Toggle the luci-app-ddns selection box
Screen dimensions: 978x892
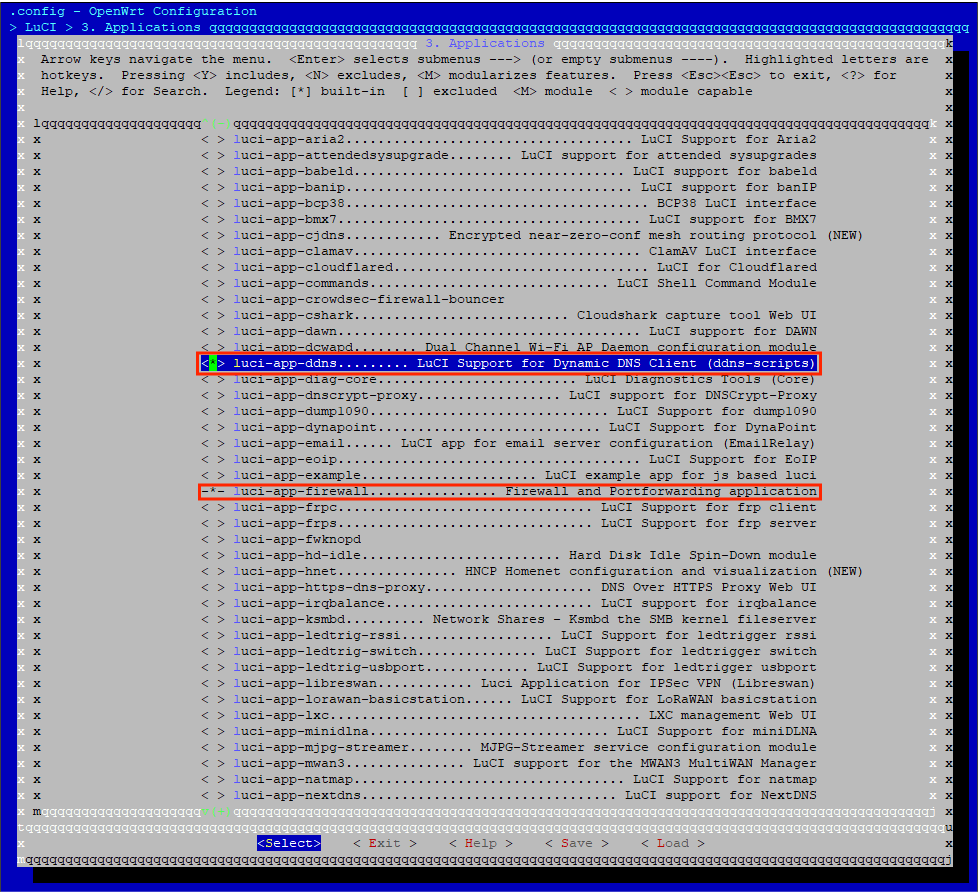tap(213, 363)
